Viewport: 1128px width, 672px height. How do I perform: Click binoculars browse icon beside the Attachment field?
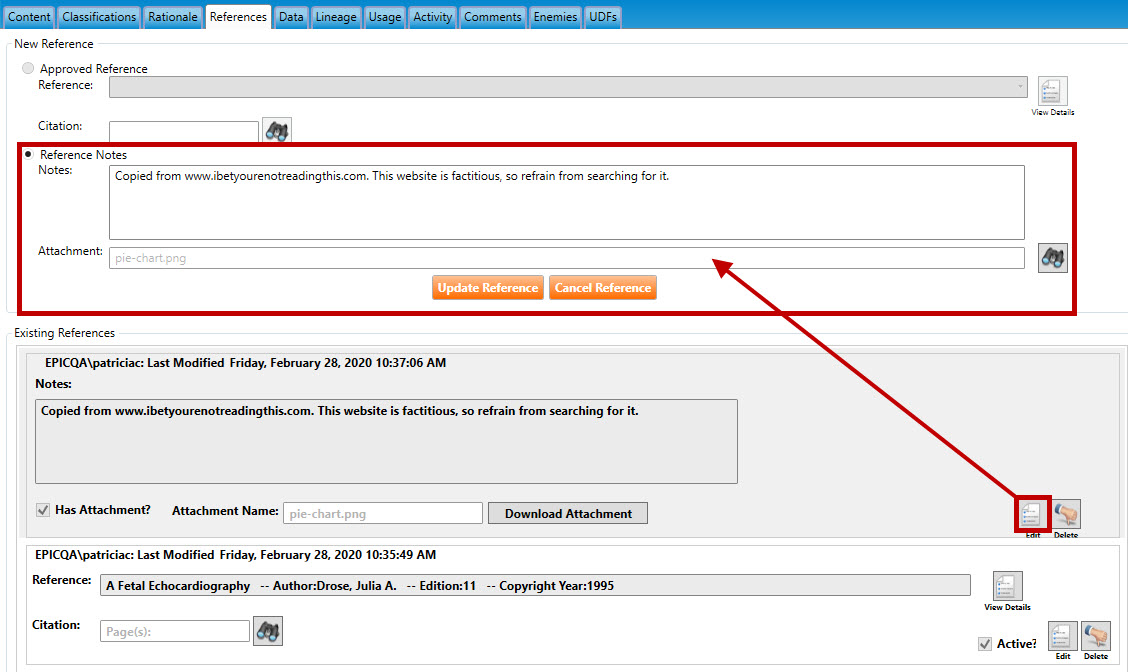pos(1052,258)
